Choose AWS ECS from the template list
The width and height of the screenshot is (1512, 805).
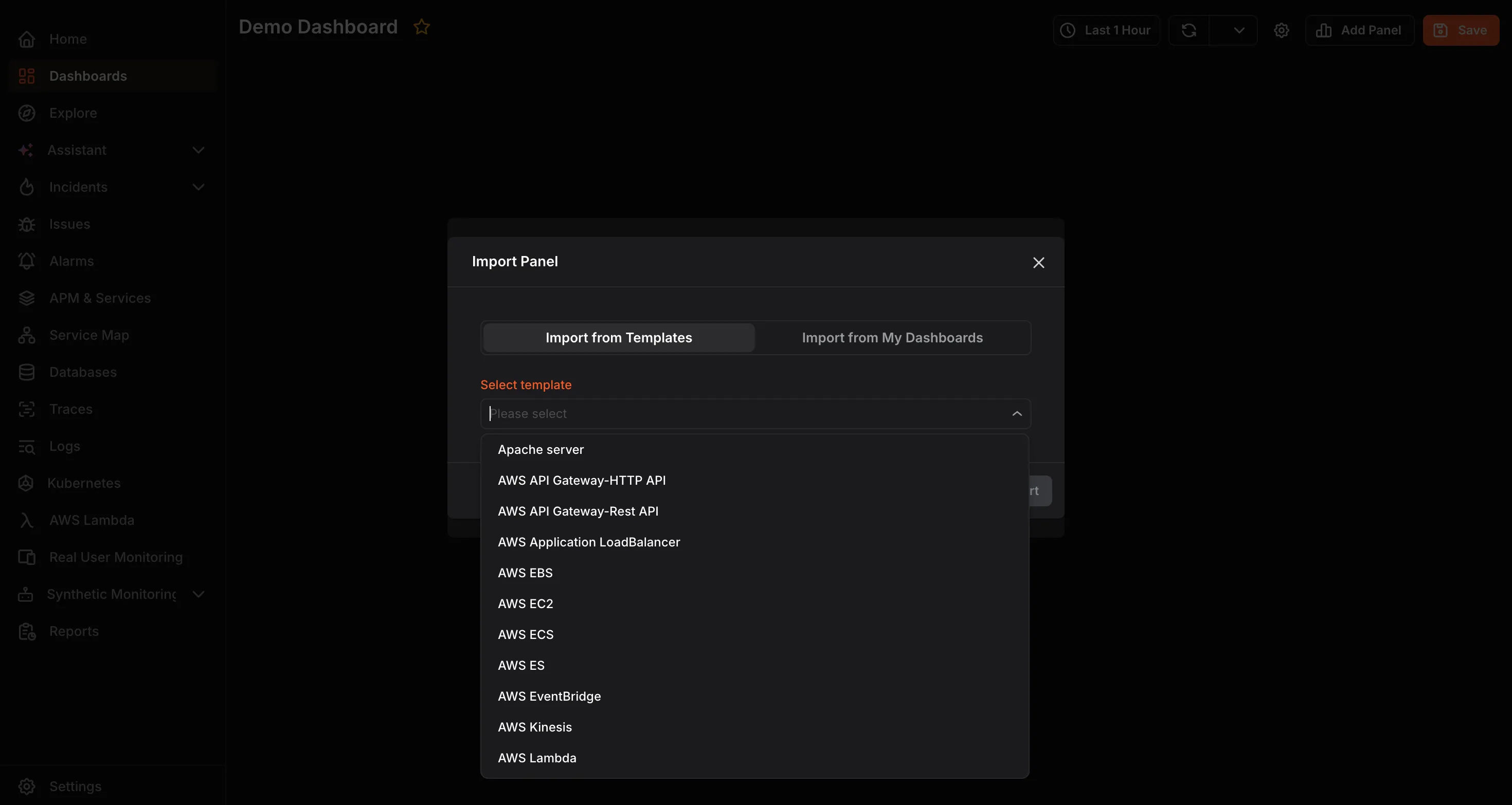754,635
